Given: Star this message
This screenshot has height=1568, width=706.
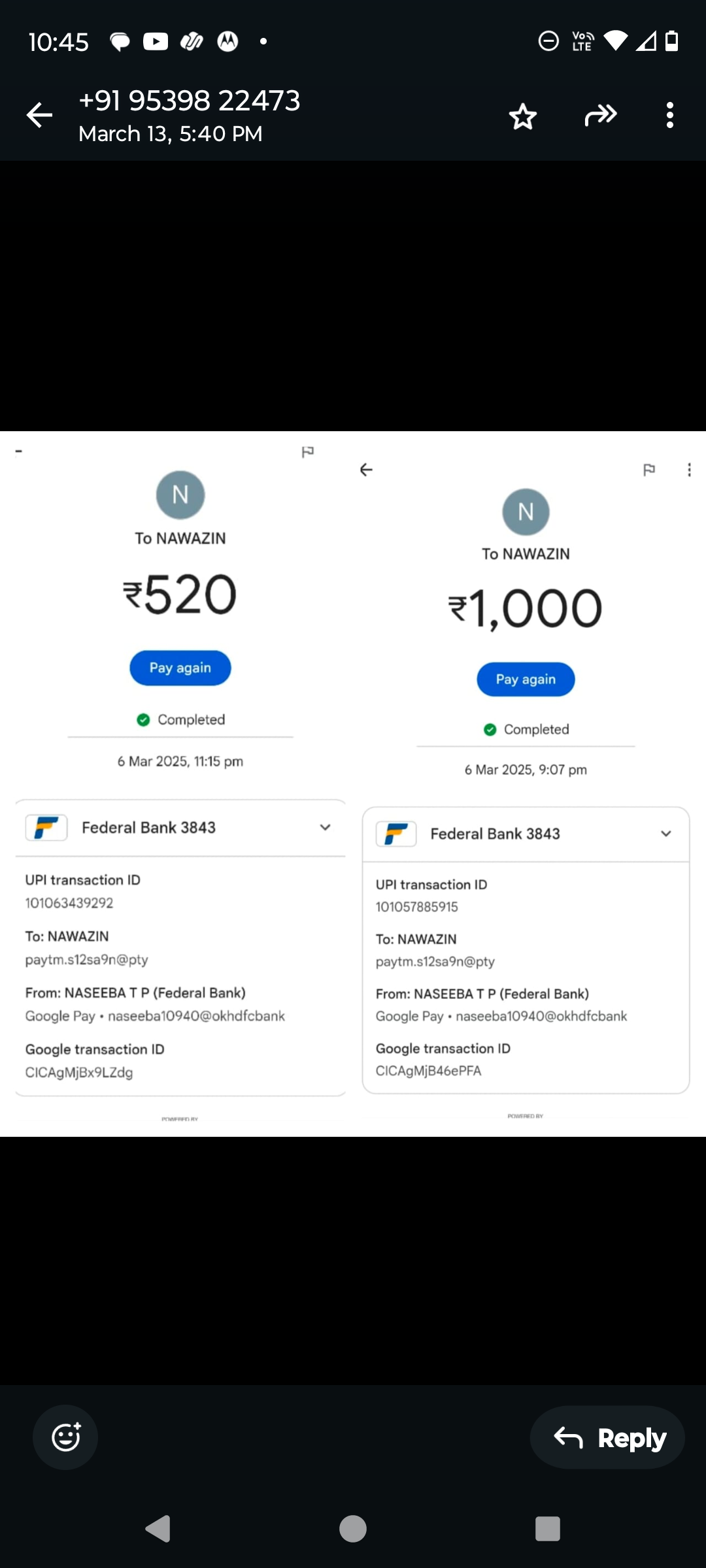Looking at the screenshot, I should (x=523, y=117).
